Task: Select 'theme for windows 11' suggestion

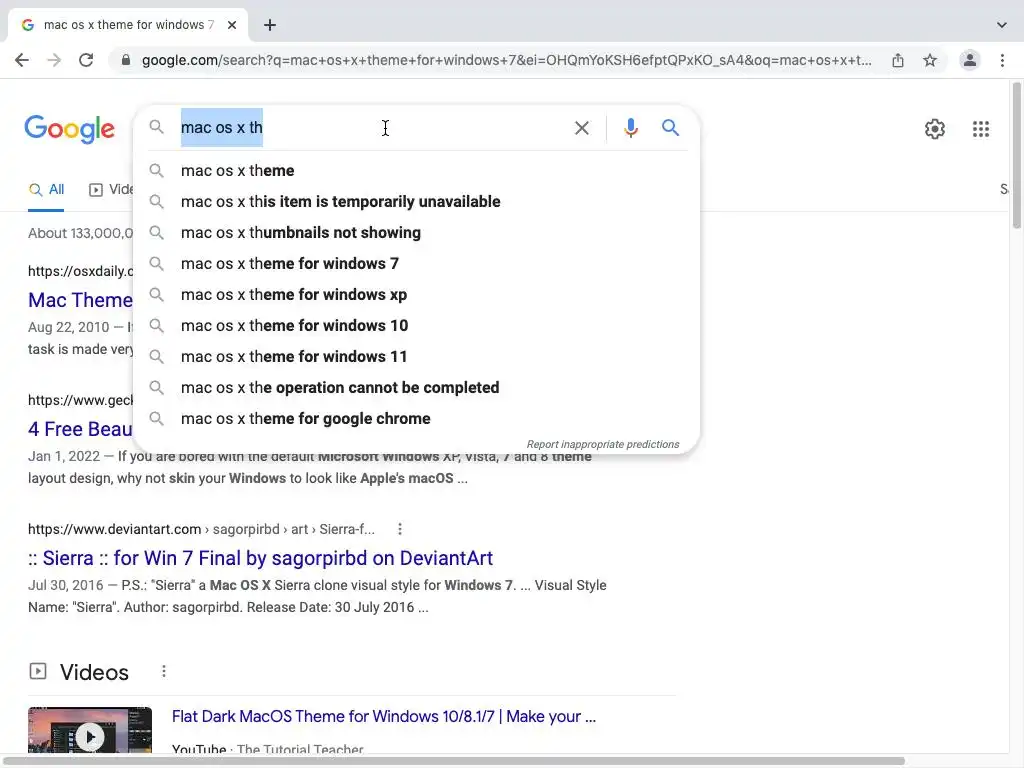Action: pos(417,357)
